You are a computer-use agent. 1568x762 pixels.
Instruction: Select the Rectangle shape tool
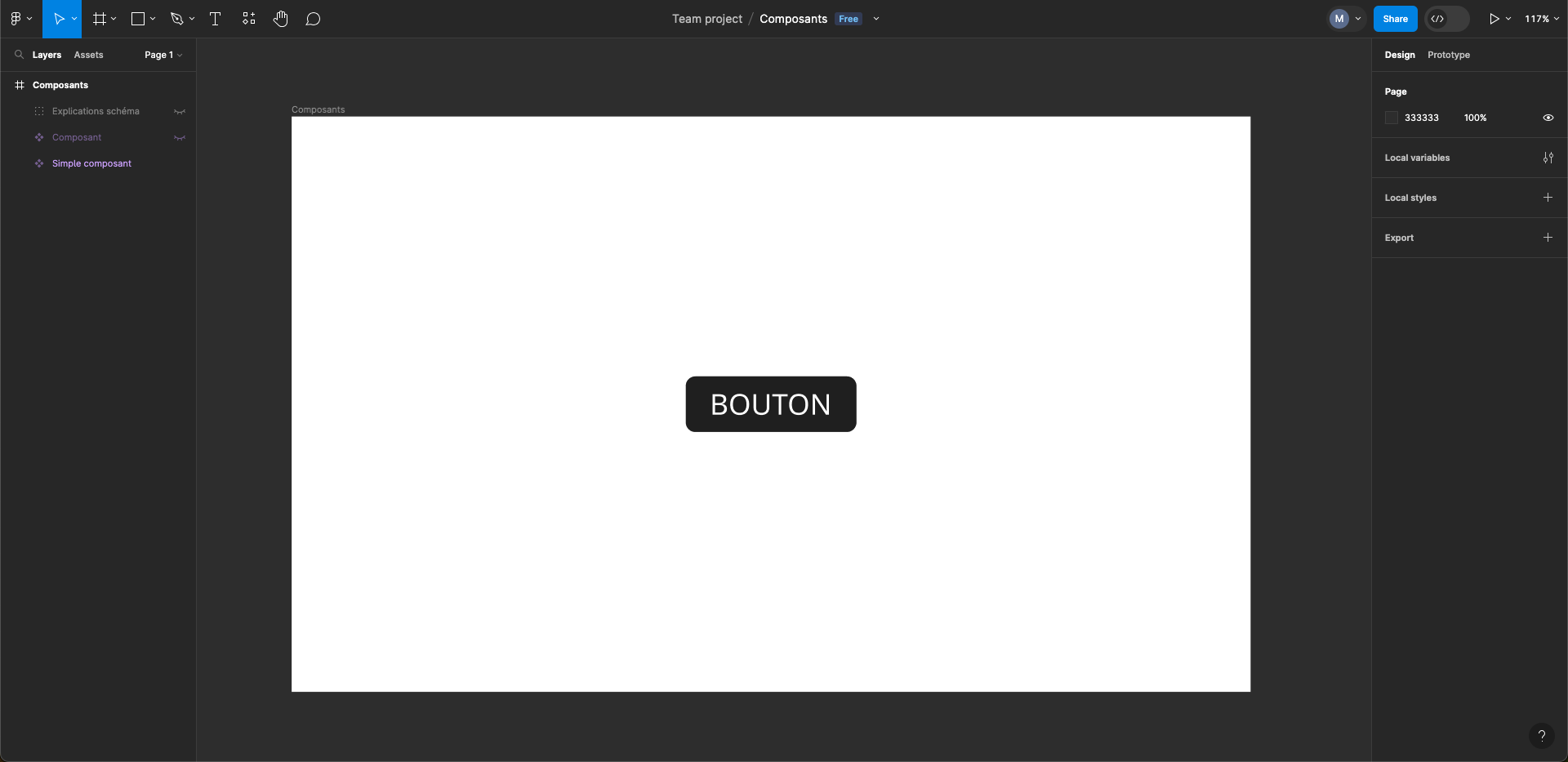coord(138,19)
